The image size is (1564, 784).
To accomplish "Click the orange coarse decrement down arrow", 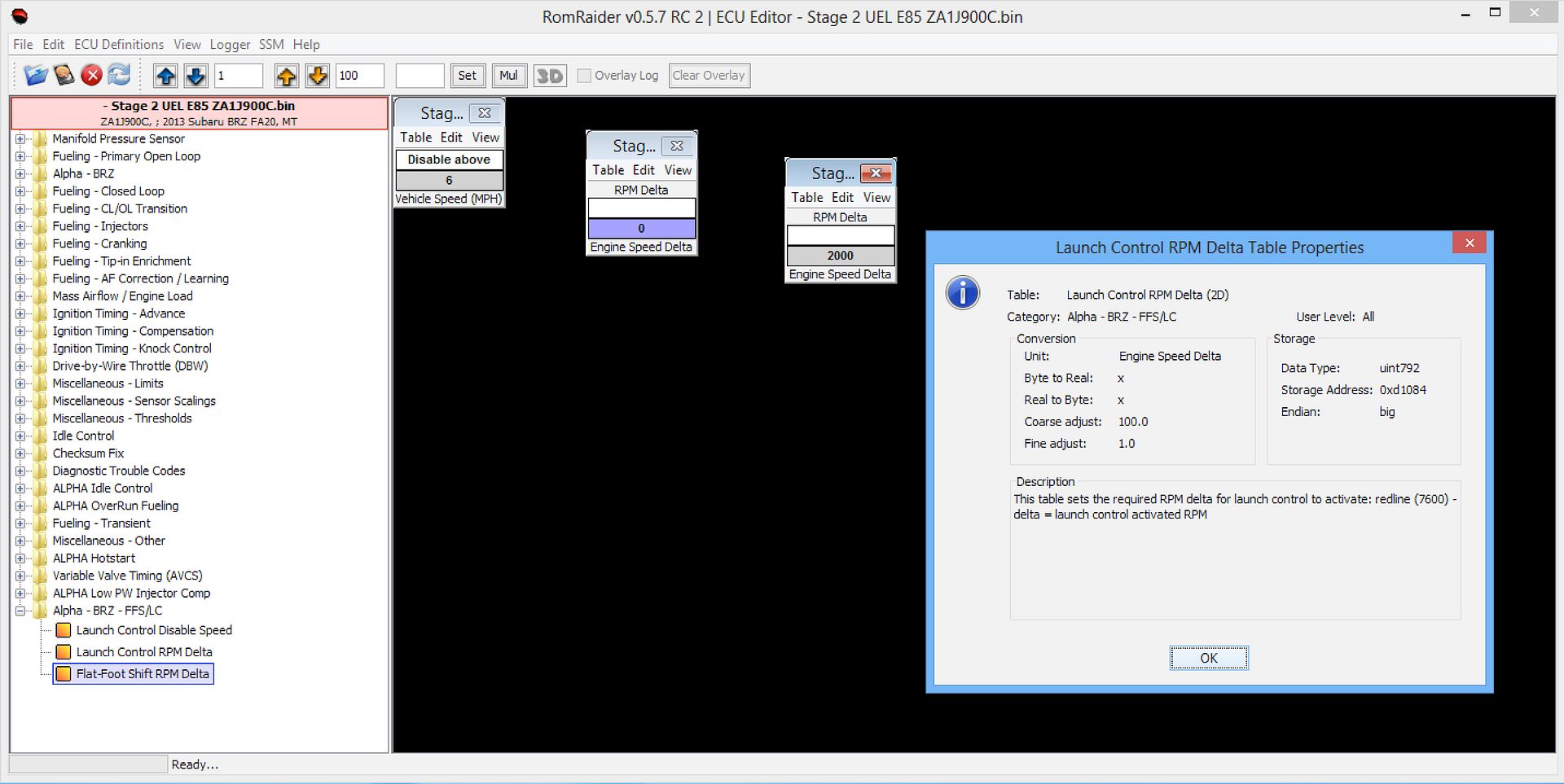I will click(318, 76).
